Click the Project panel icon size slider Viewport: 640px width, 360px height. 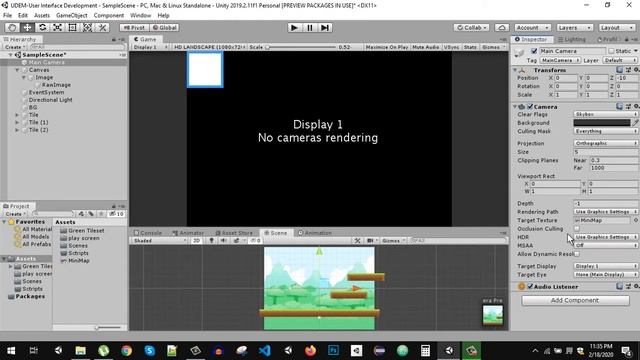(108, 327)
